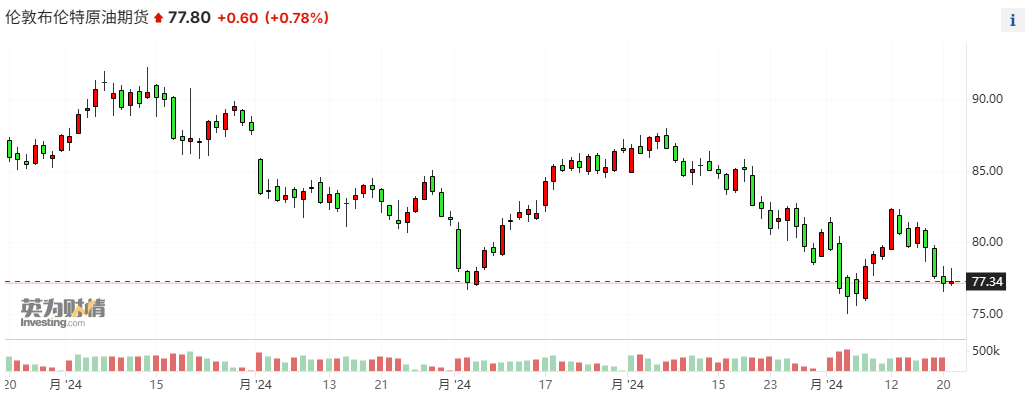Click the 80.00 price axis label
The height and width of the screenshot is (404, 1032).
tap(987, 242)
